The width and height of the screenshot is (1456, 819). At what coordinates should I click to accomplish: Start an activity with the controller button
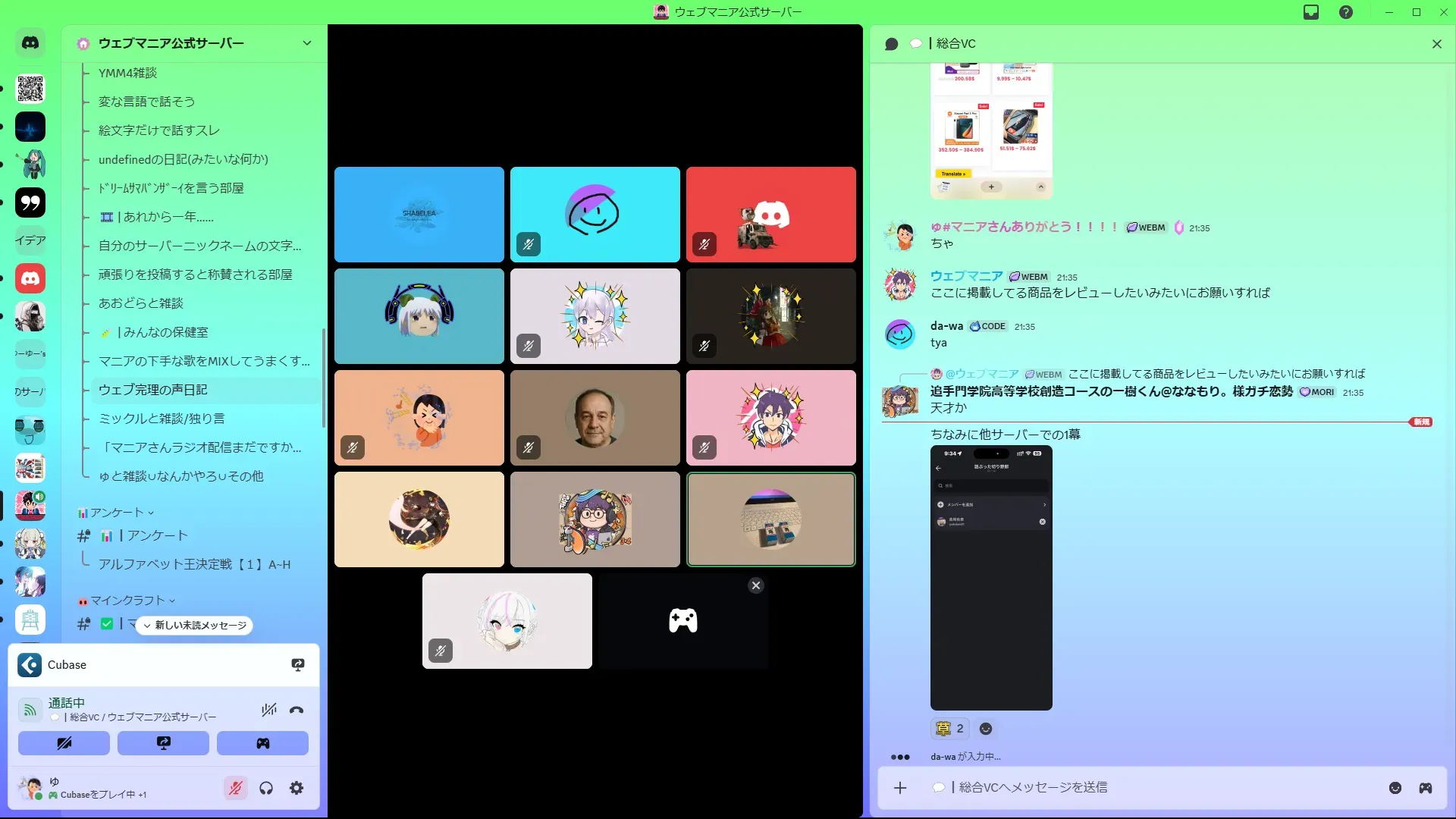point(262,743)
